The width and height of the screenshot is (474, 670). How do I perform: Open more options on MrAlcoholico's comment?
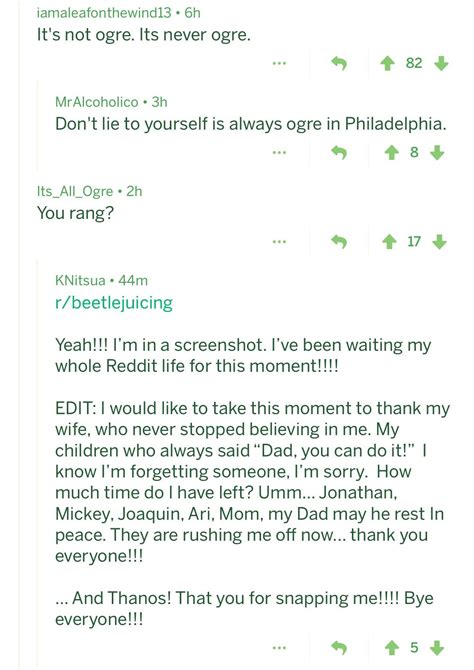pyautogui.click(x=279, y=153)
